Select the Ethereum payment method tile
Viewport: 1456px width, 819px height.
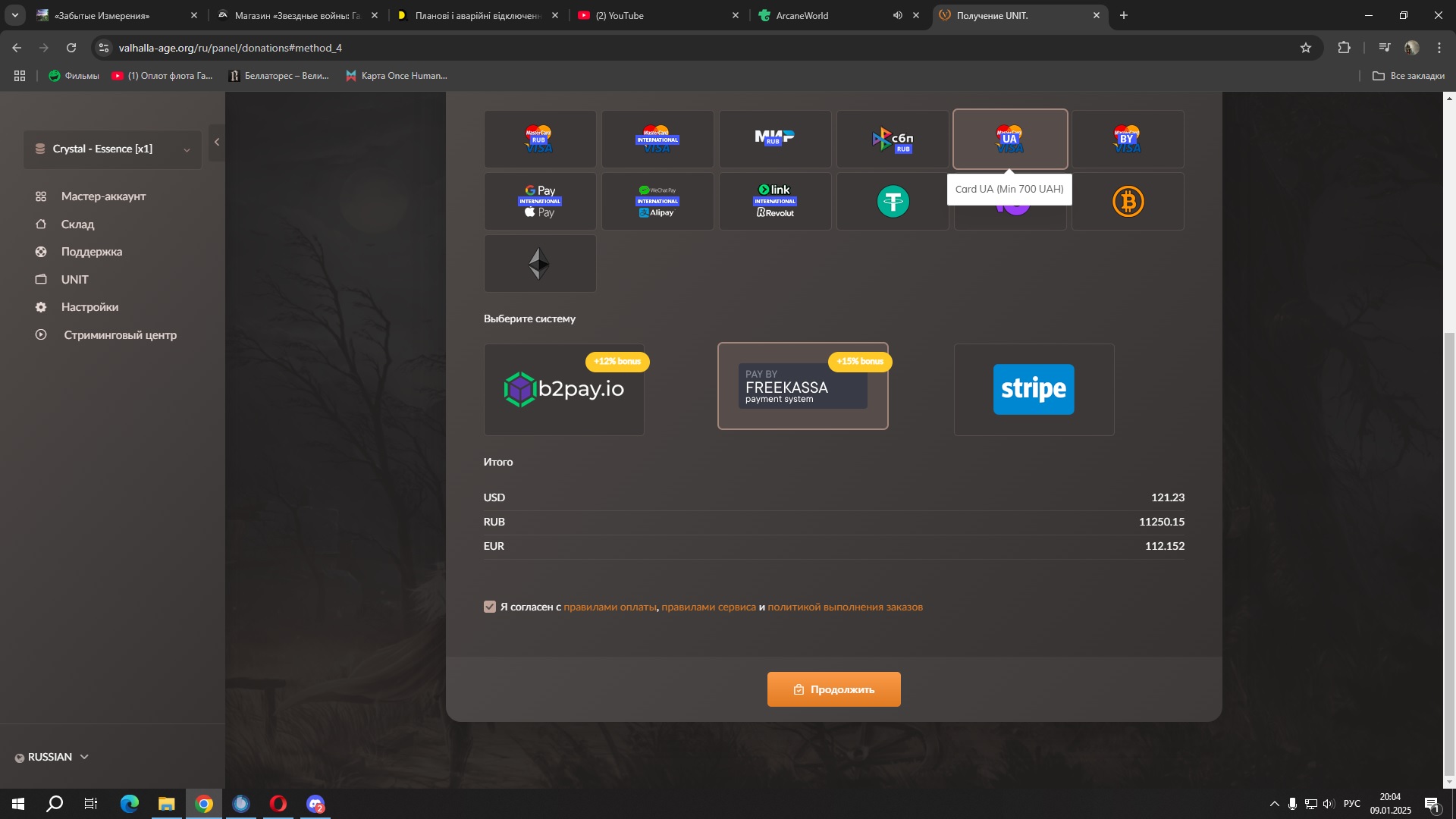pyautogui.click(x=539, y=264)
